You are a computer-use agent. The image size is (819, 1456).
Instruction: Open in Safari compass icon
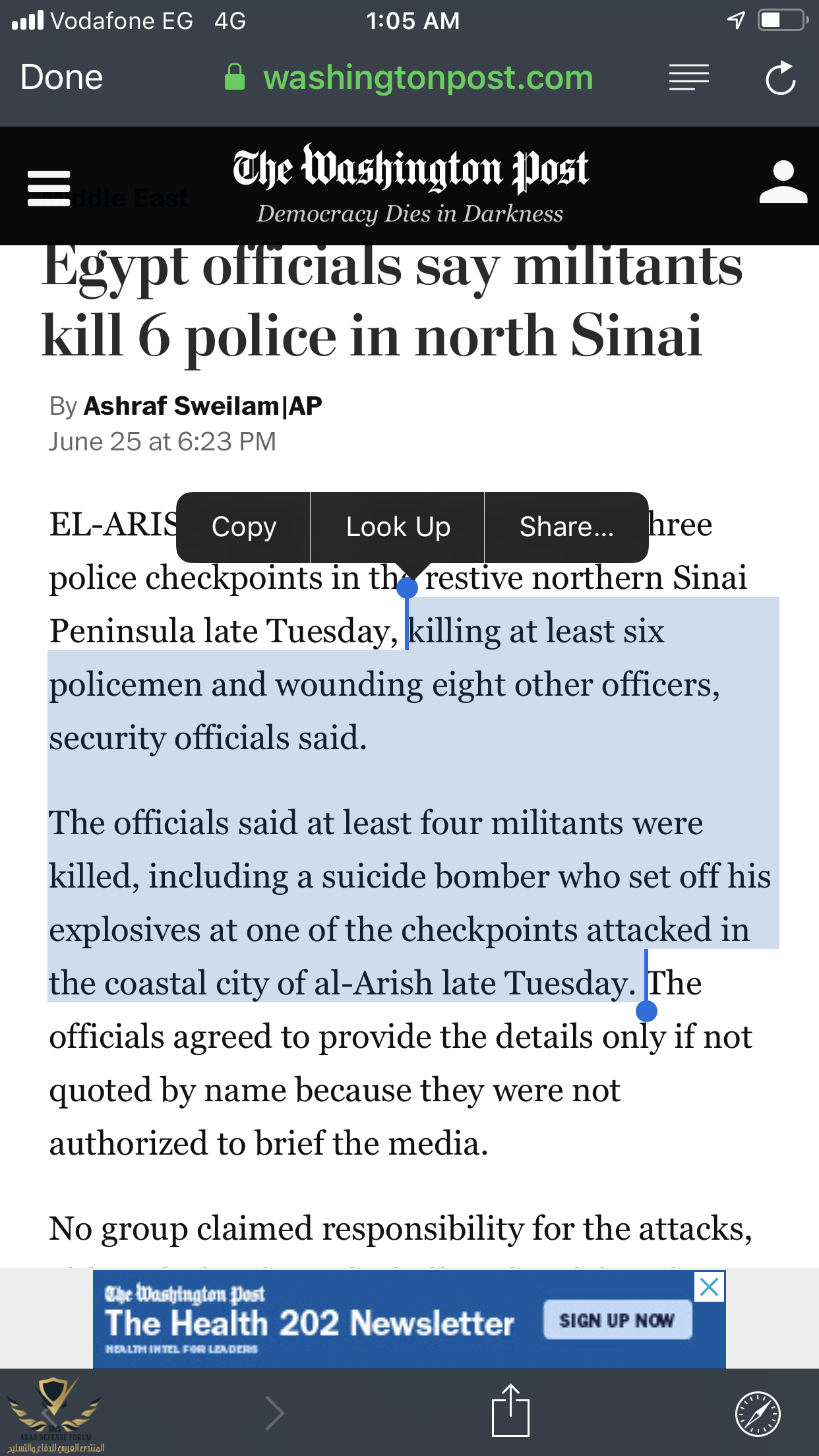pos(758,1413)
